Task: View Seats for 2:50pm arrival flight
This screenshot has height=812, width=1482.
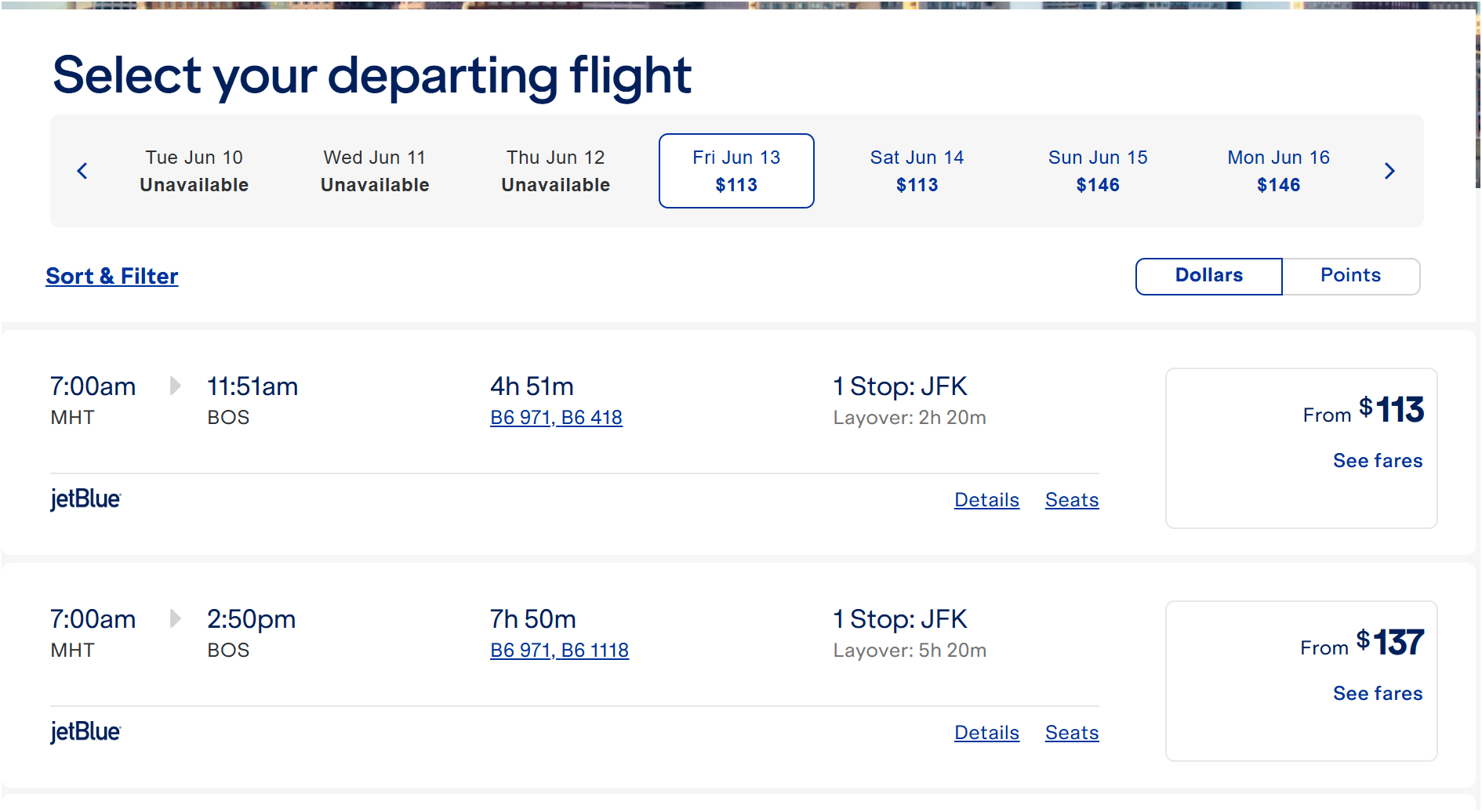Action: click(1071, 733)
